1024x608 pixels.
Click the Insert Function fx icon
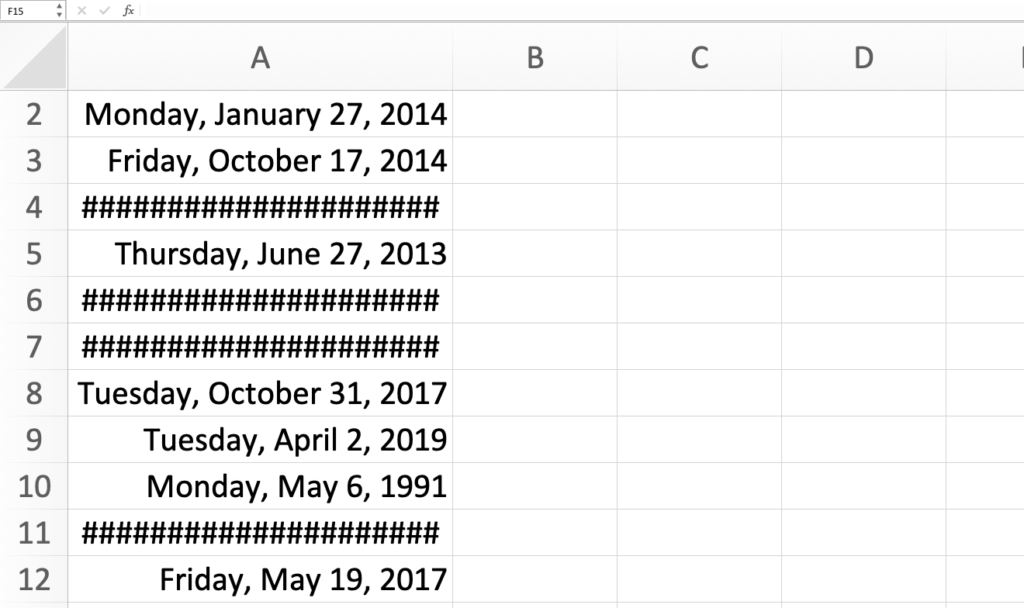(128, 10)
